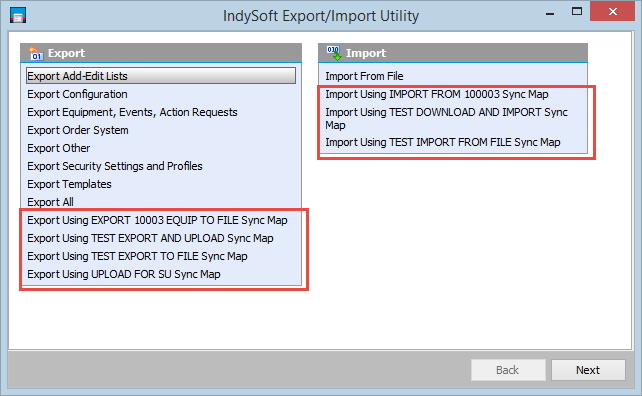The image size is (642, 396).
Task: Select Export Add-Edit Lists option
Action: pyautogui.click(x=161, y=76)
